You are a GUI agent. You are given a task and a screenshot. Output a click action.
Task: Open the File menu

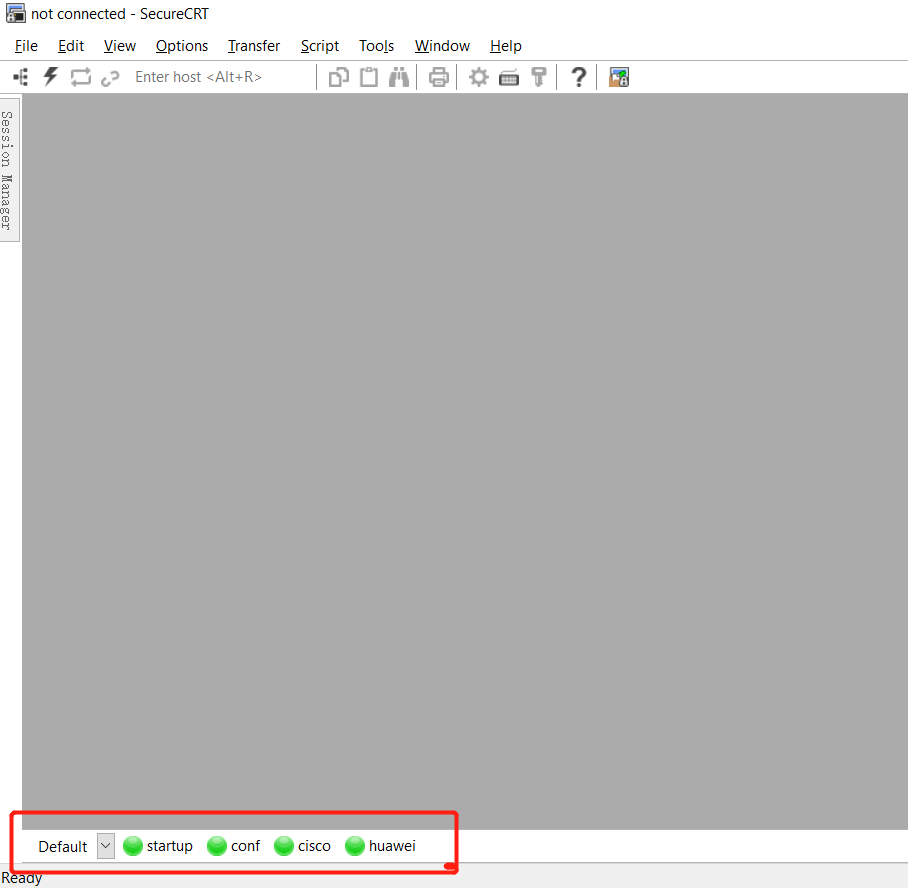[26, 46]
